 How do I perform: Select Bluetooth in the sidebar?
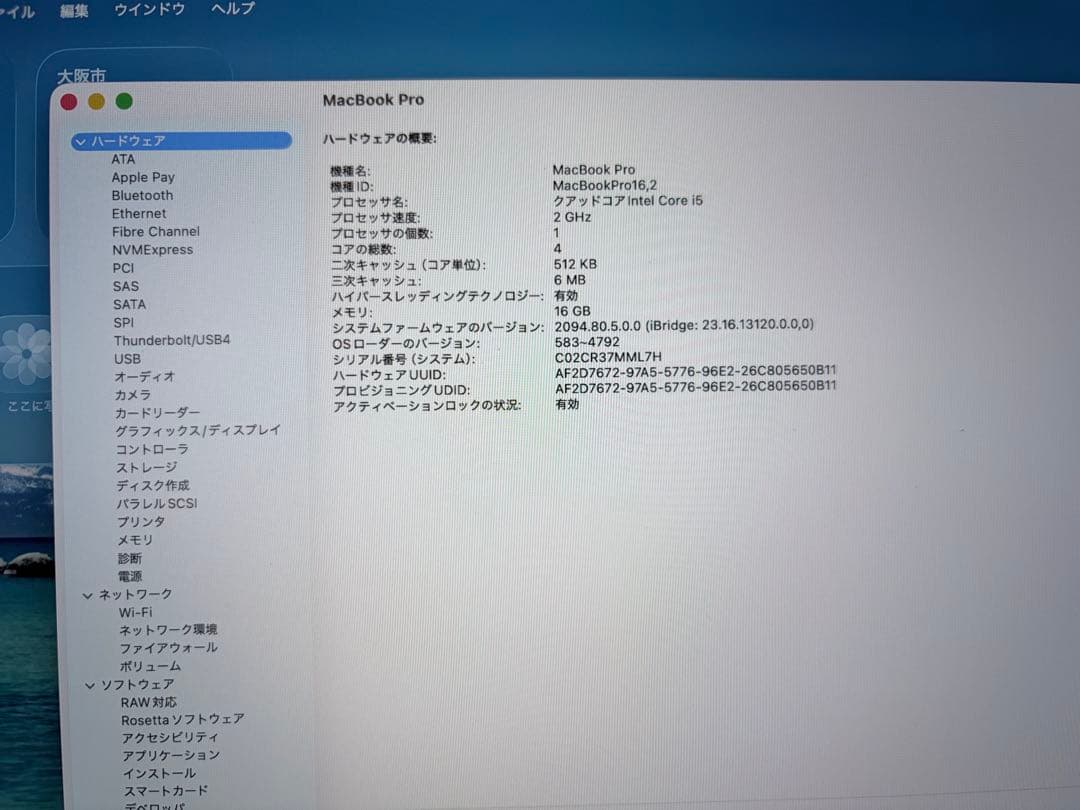[143, 196]
